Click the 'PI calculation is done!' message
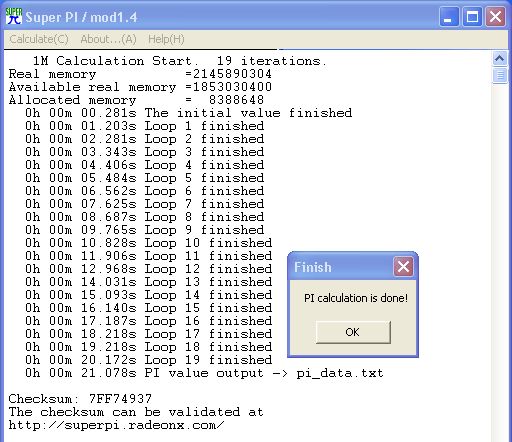Screen dimensions: 512x442 coord(356,298)
